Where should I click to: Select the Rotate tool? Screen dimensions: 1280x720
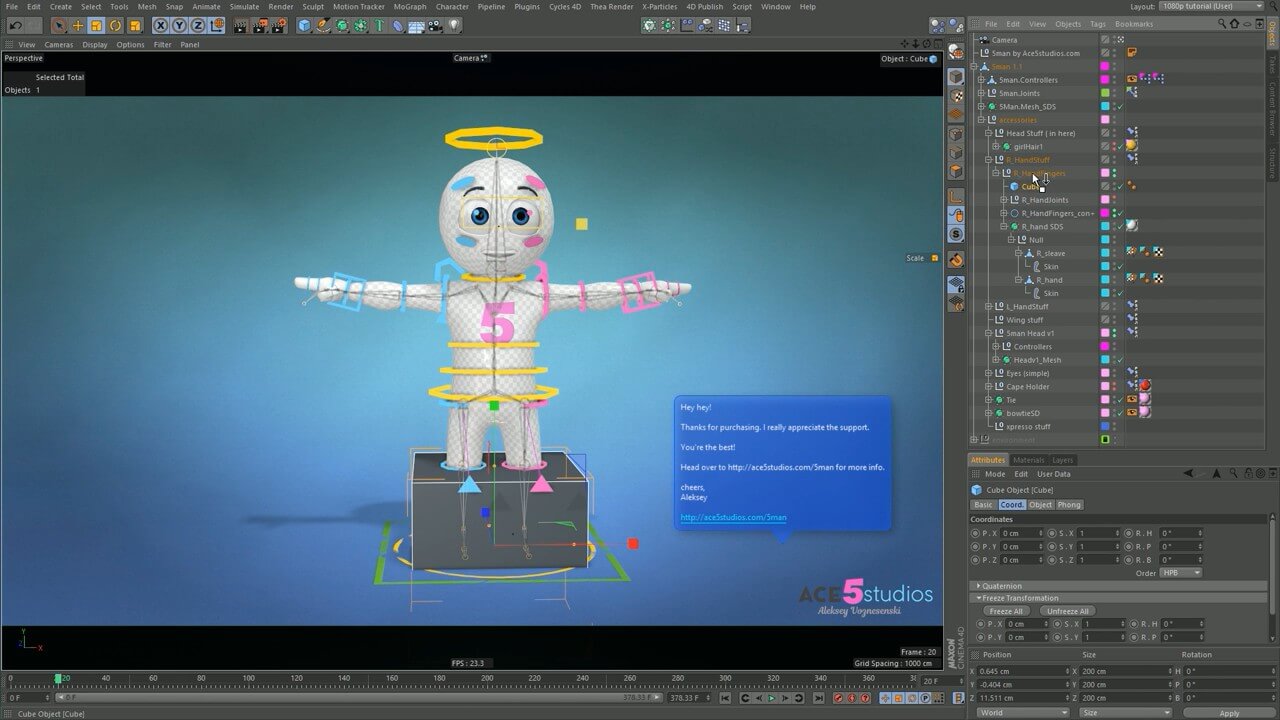116,25
